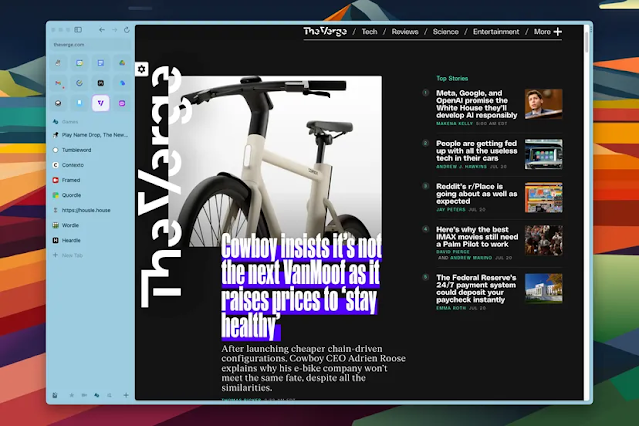
Task: Switch to the Heardle tab
Action: coord(90,241)
